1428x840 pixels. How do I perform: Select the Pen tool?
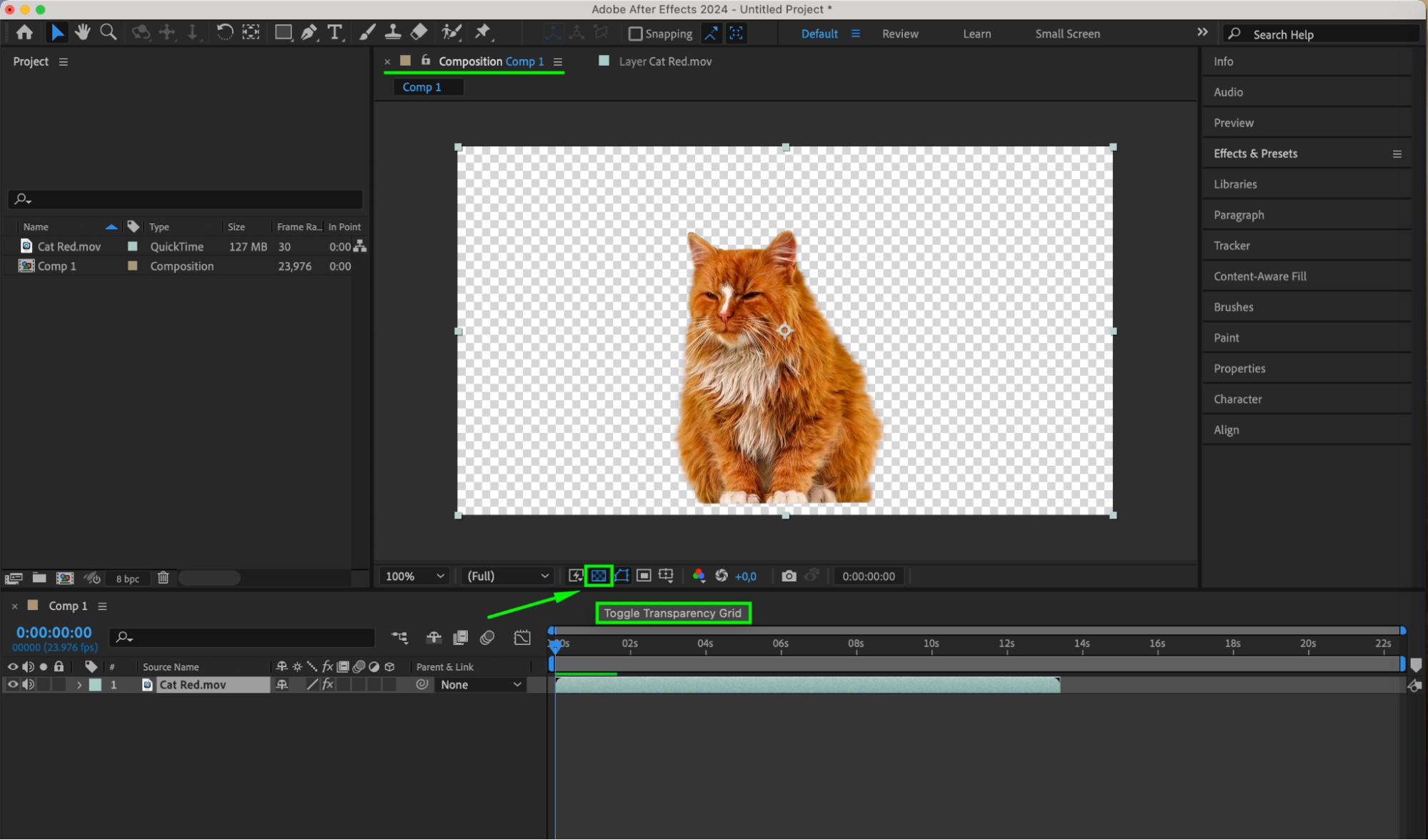tap(309, 32)
